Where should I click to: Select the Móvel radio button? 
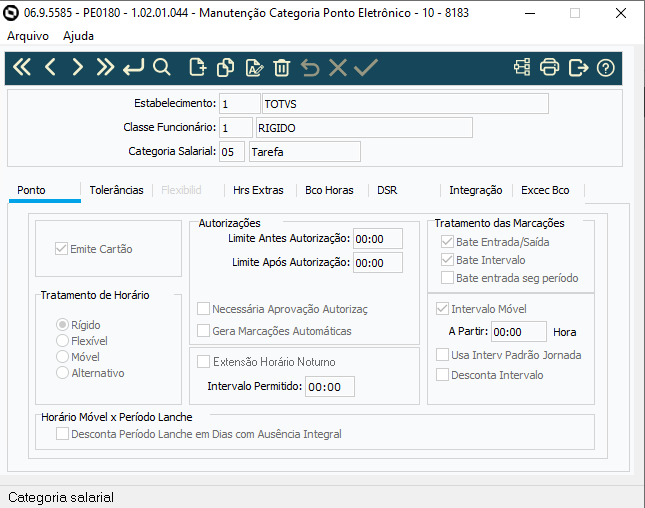62,357
